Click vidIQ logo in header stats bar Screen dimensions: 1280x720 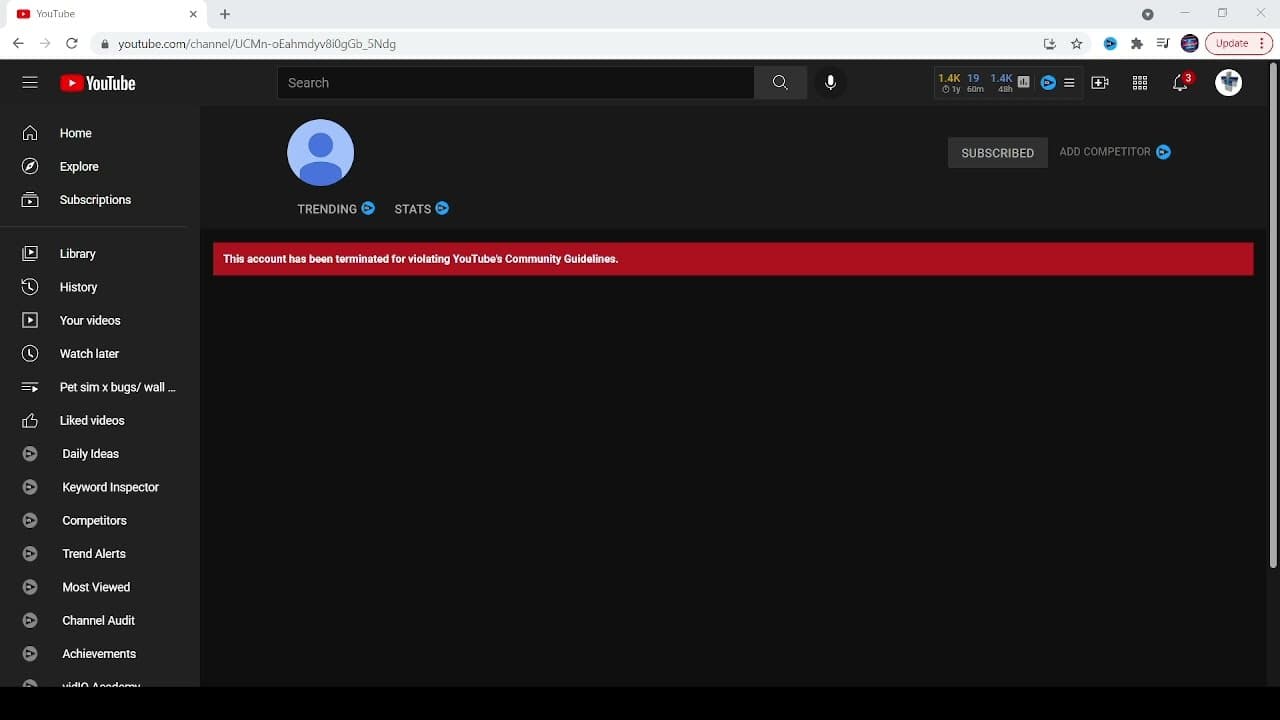tap(1048, 83)
